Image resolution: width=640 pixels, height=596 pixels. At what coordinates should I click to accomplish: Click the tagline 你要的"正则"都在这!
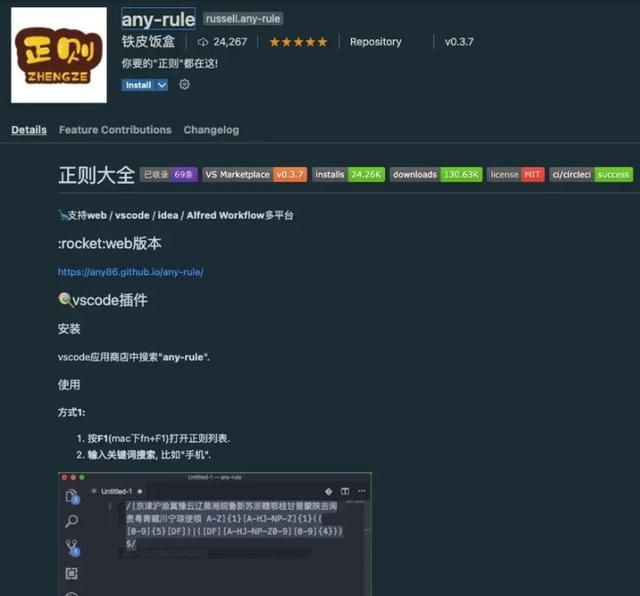pos(169,63)
